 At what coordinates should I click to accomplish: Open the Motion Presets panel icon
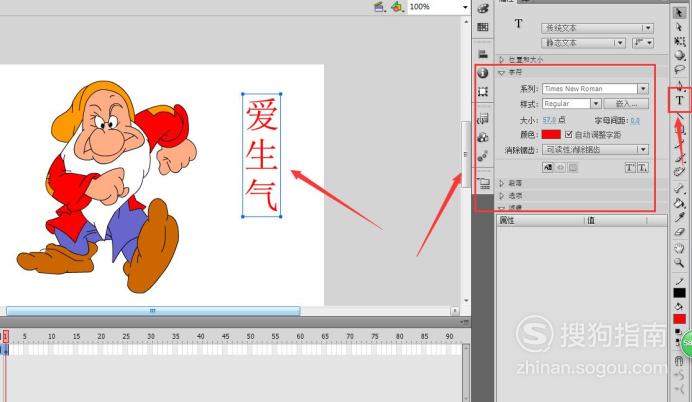(x=483, y=156)
